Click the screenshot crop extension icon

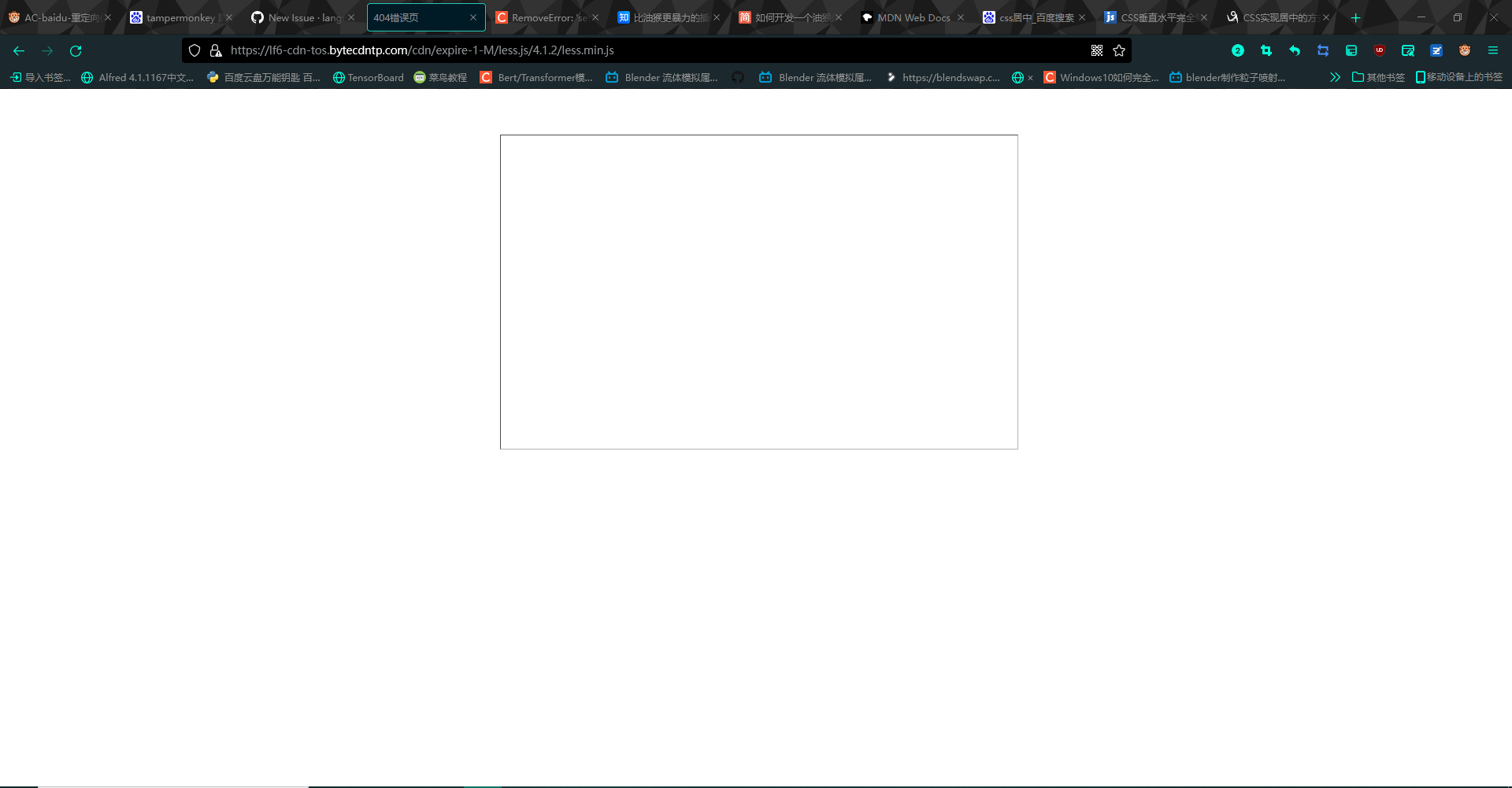1266,50
